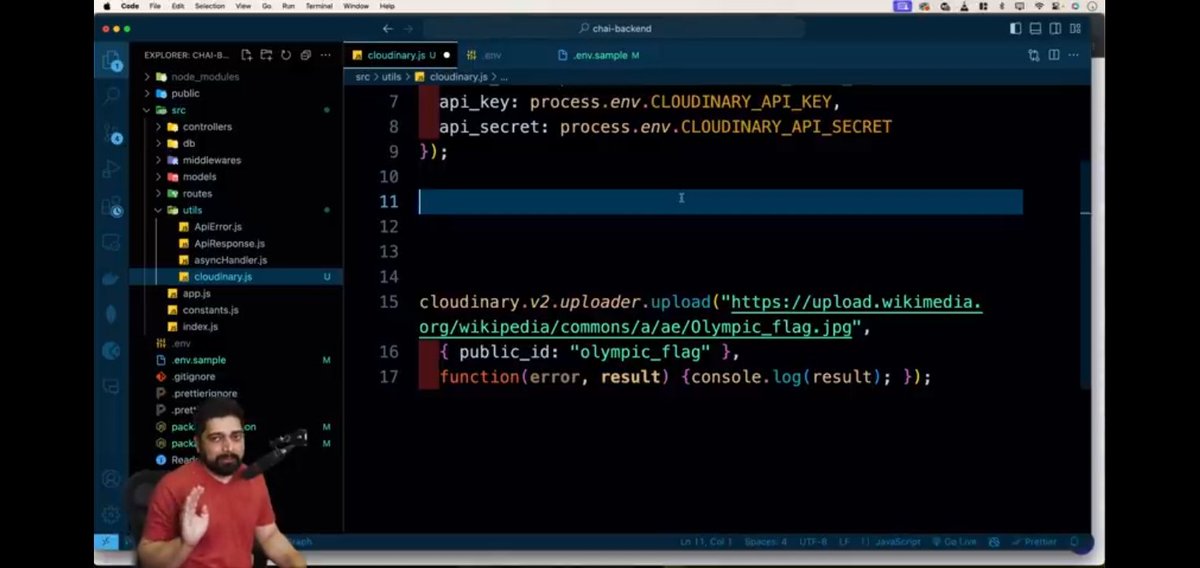Open Explorer more actions ellipsis
Screen dimensions: 1200x568
click(x=325, y=55)
